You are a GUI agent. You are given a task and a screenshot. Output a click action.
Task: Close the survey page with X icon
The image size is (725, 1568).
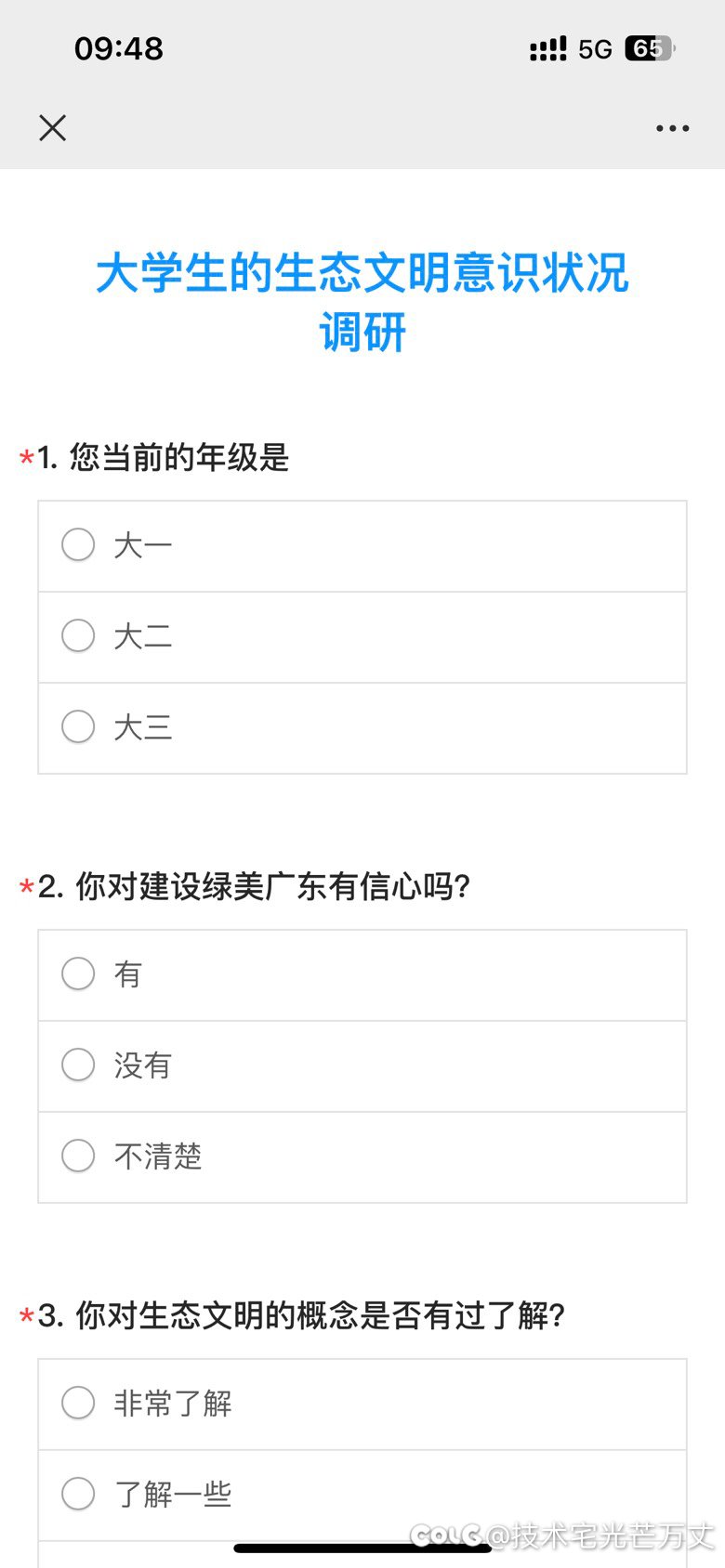click(53, 127)
